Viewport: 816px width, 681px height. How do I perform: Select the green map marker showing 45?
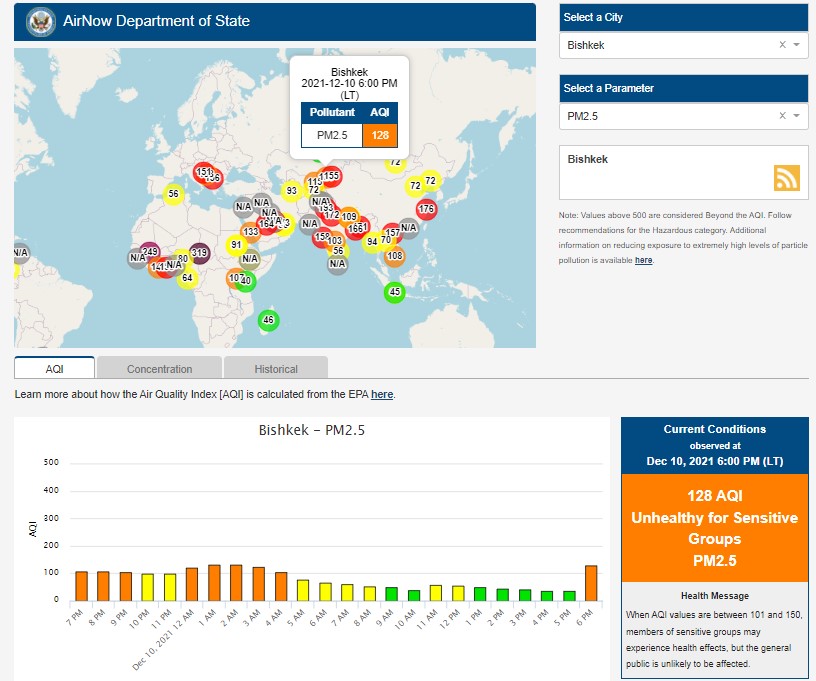click(x=394, y=292)
